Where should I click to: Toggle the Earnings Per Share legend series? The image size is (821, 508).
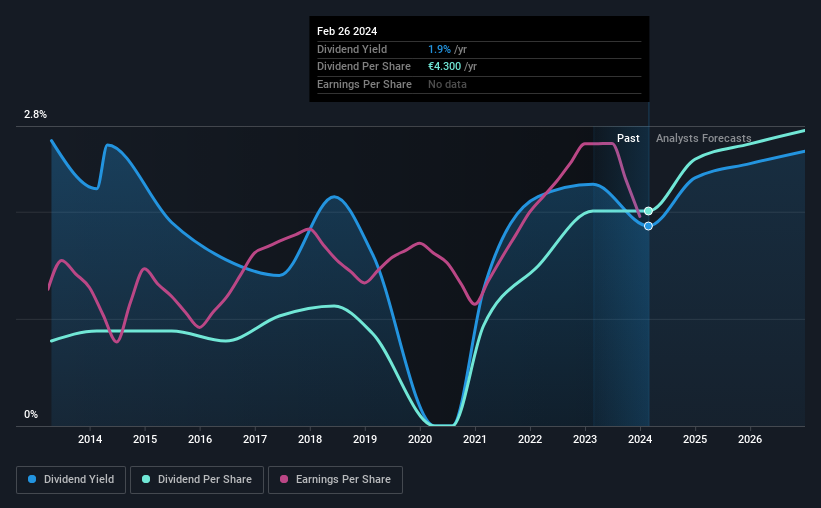tap(335, 480)
